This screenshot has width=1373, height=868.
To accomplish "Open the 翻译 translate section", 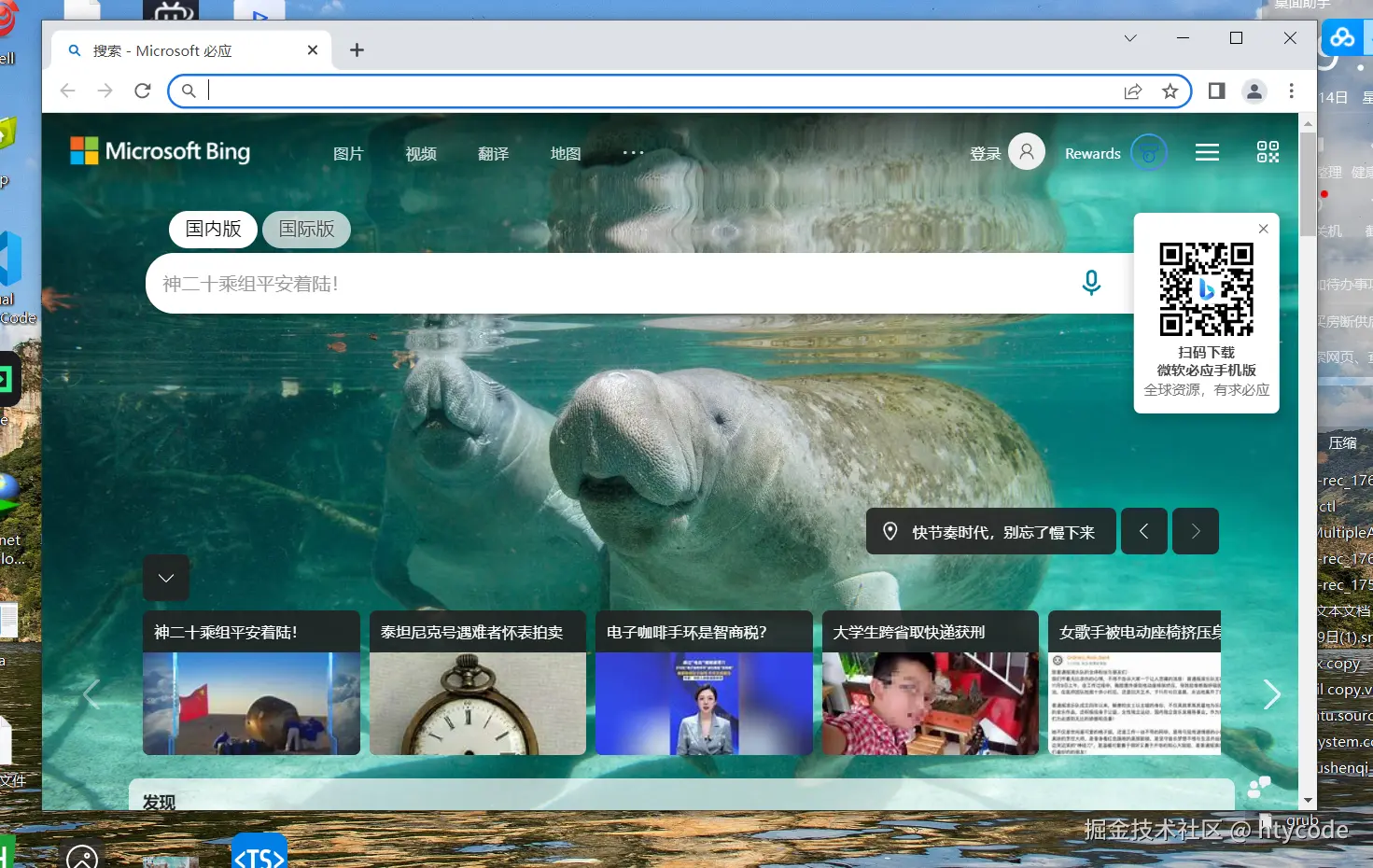I will coord(493,153).
